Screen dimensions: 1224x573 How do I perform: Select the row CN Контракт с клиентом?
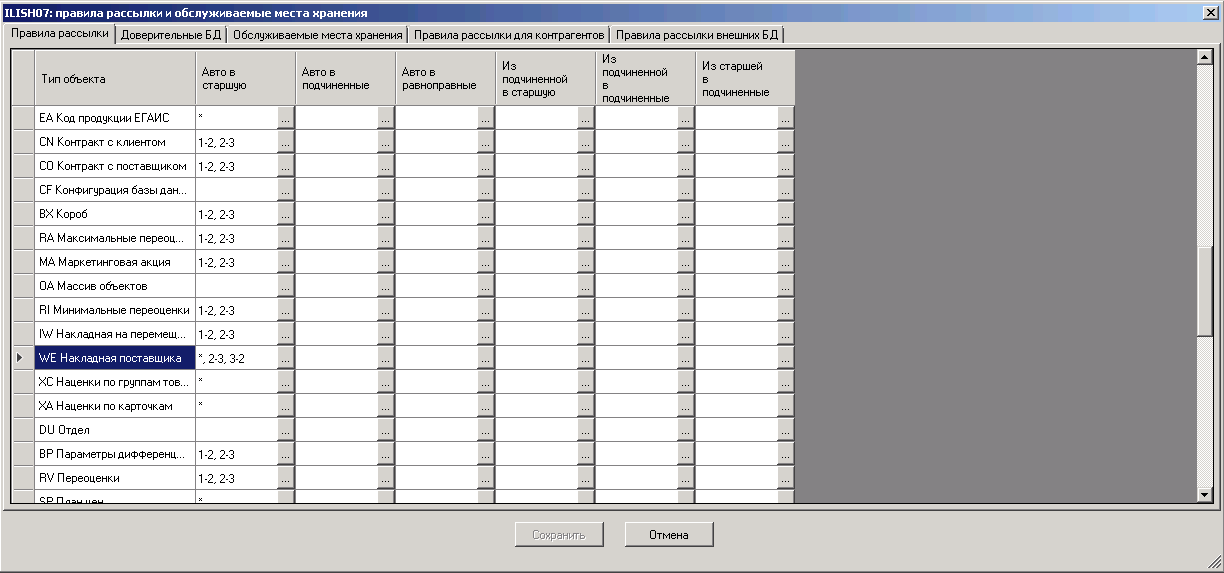[x=115, y=142]
